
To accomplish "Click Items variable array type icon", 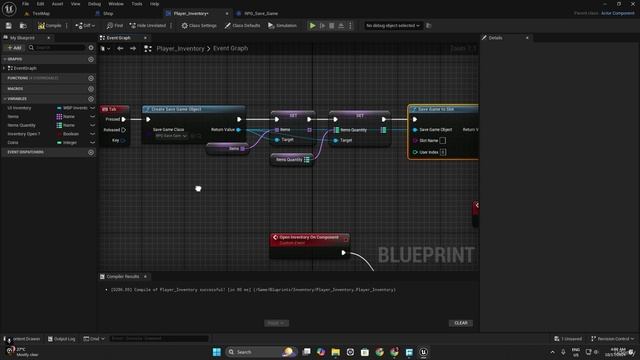I will click(59, 117).
